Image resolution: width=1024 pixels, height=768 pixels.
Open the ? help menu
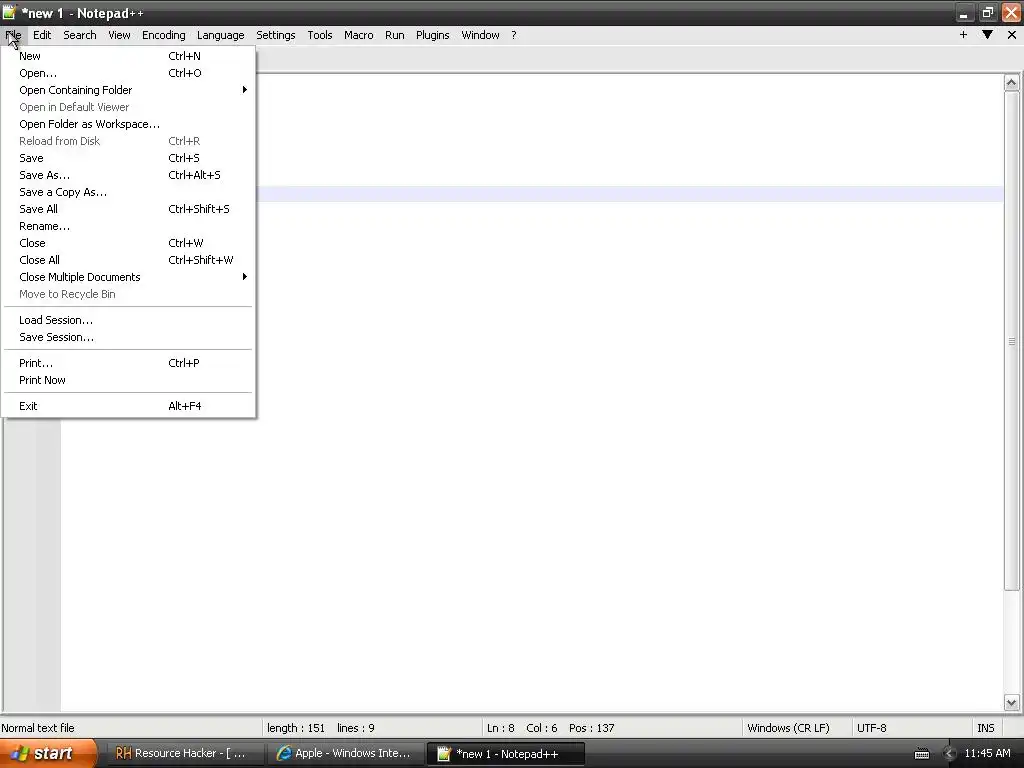coord(514,35)
